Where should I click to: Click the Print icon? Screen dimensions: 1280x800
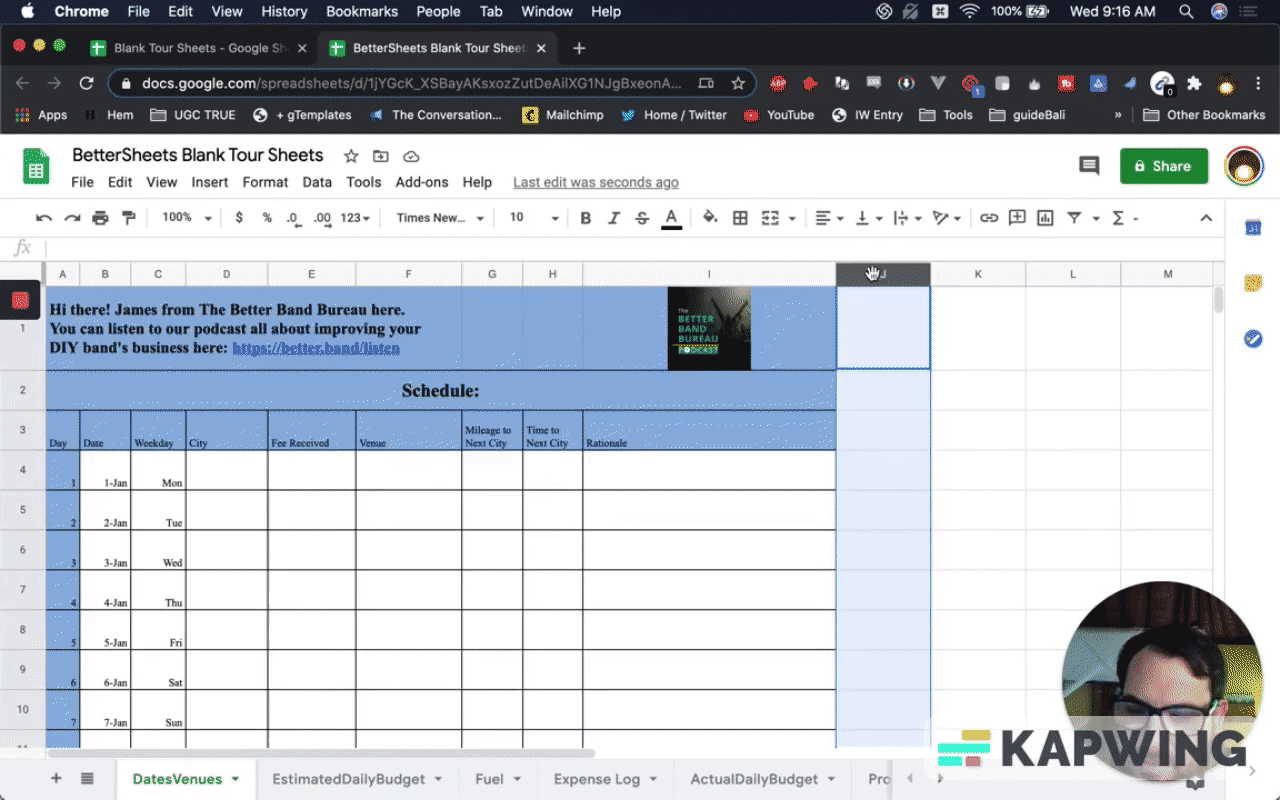pyautogui.click(x=100, y=218)
